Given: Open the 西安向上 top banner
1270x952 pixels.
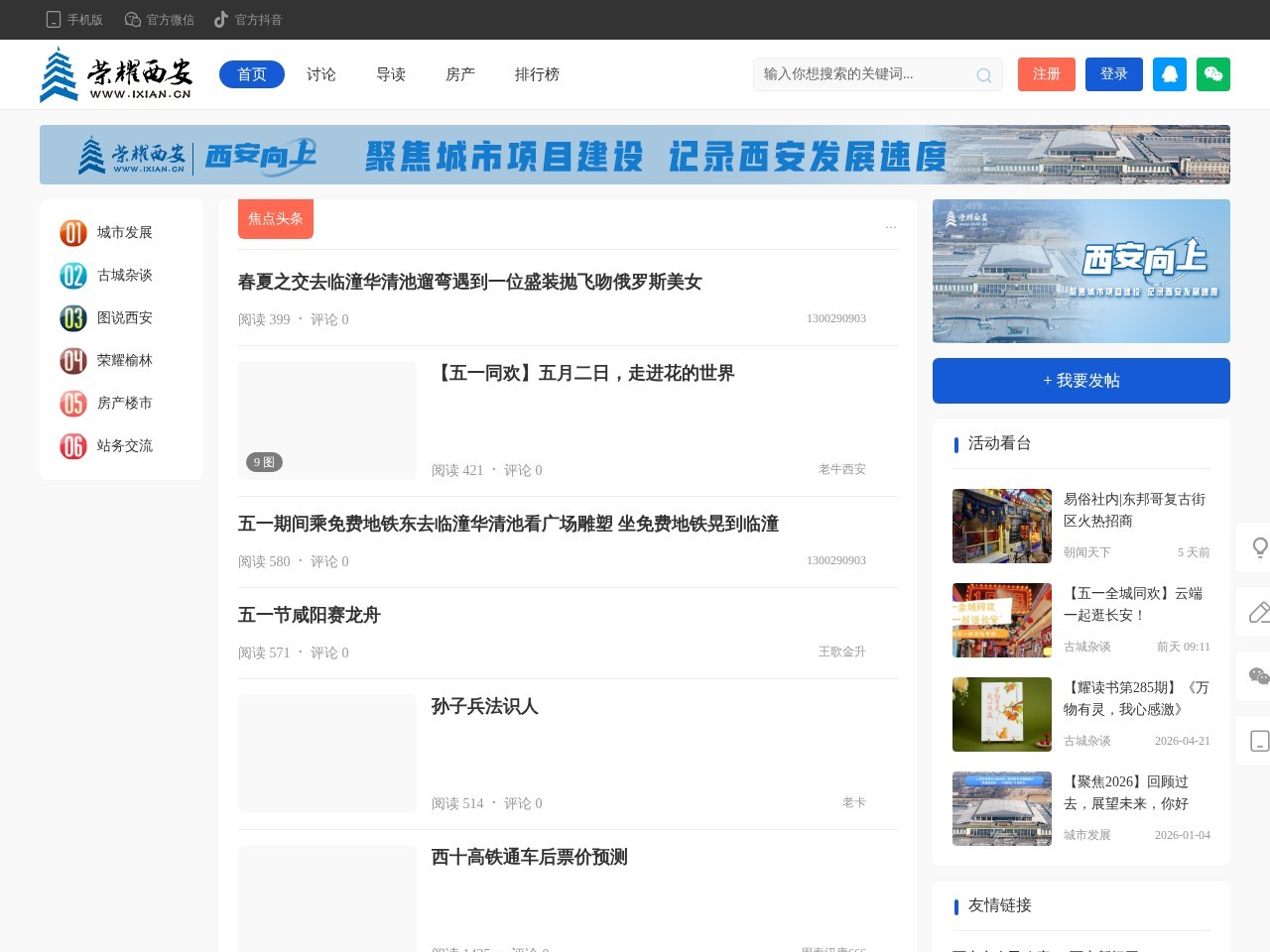Looking at the screenshot, I should point(635,155).
